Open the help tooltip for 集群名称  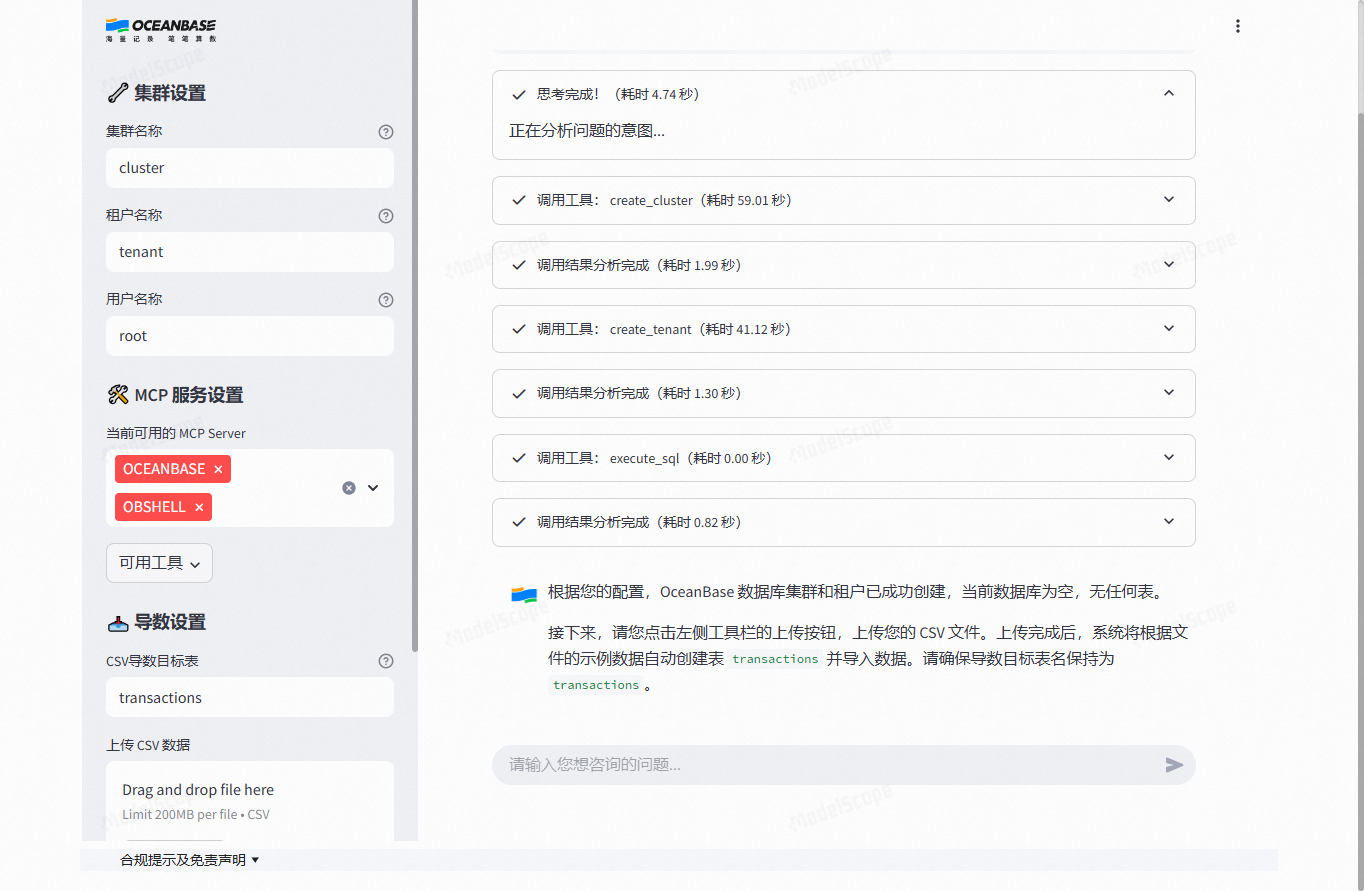[x=385, y=131]
